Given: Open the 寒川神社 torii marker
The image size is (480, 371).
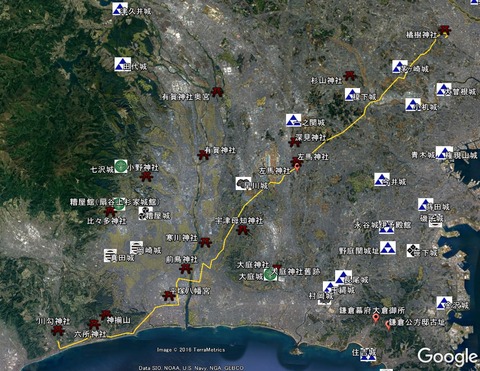Looking at the screenshot, I should click(205, 242).
